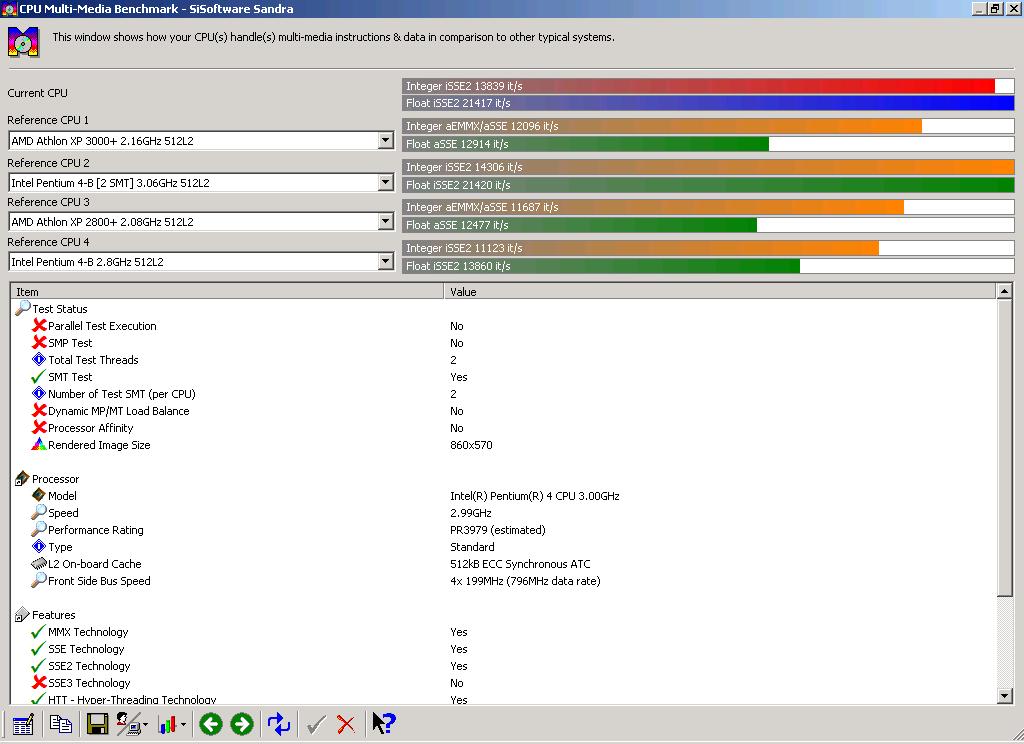Image resolution: width=1024 pixels, height=744 pixels.
Task: Click the options table icon in the toolbar
Action: (23, 724)
